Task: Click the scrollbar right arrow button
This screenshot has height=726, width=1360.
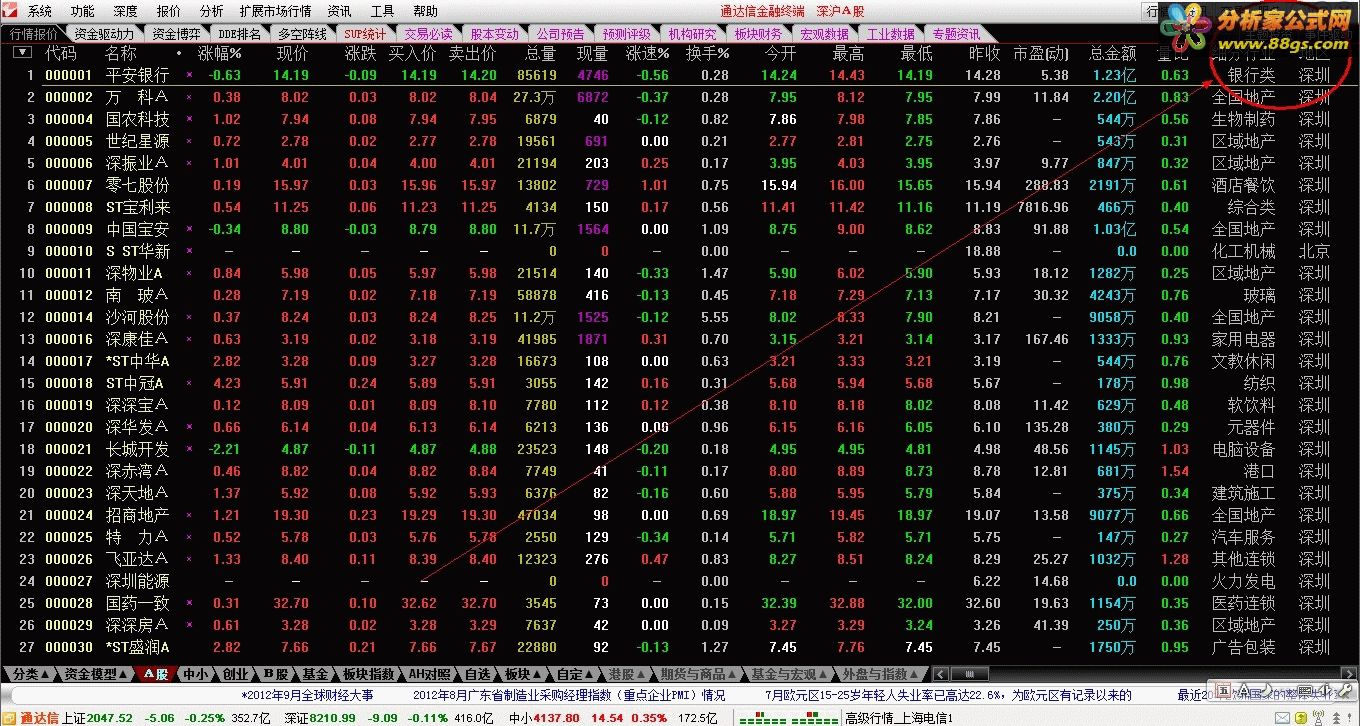Action: pyautogui.click(x=1349, y=674)
